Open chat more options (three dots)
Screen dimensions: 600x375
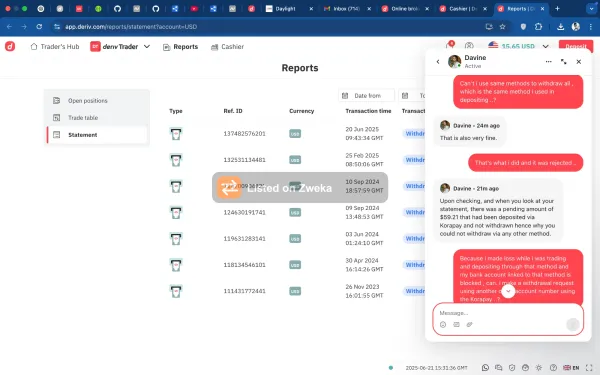pyautogui.click(x=548, y=62)
